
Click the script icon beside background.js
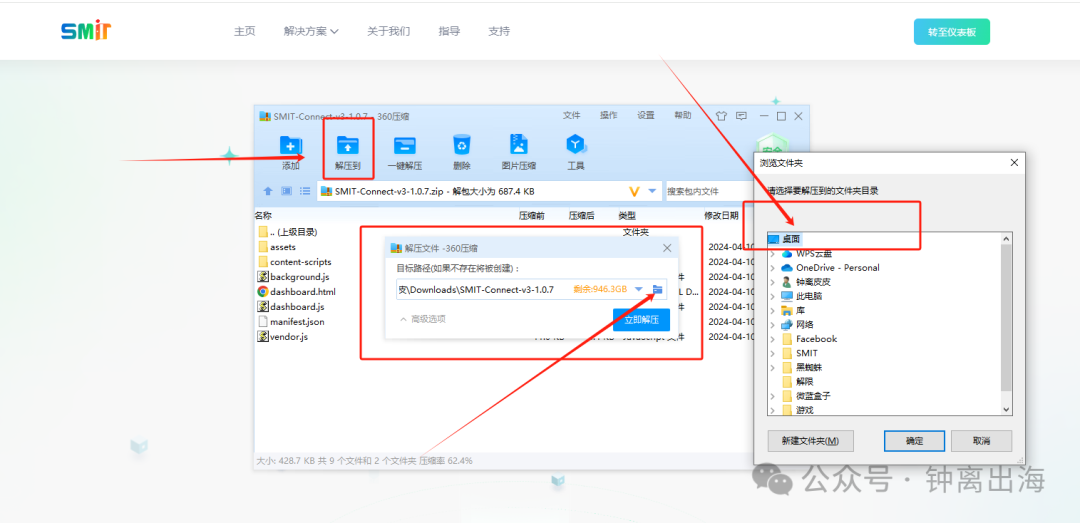(262, 276)
